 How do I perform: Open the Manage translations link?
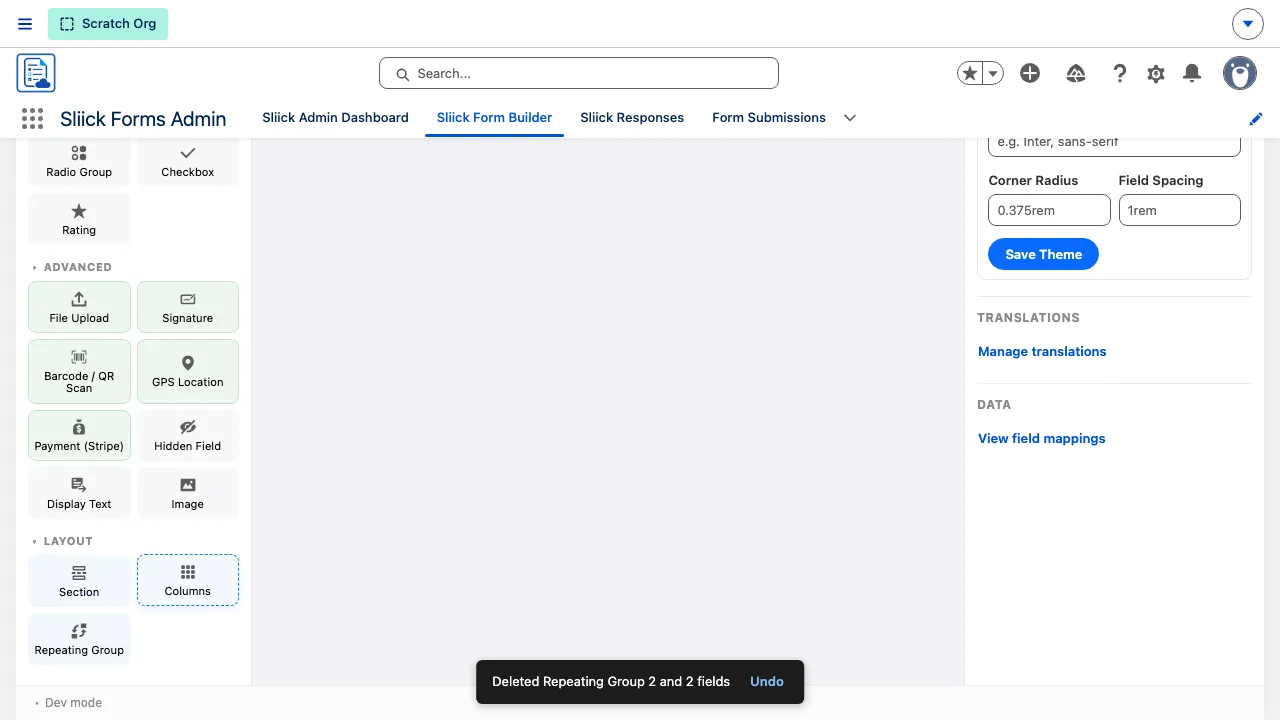[1042, 351]
